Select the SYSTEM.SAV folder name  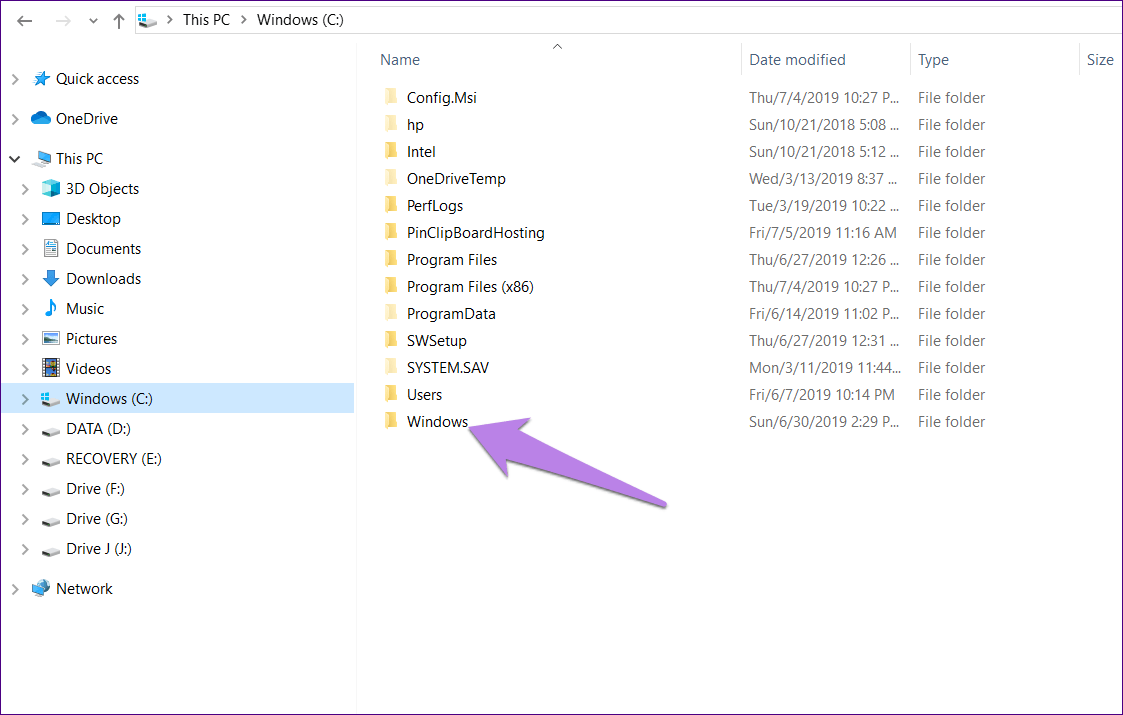[448, 368]
